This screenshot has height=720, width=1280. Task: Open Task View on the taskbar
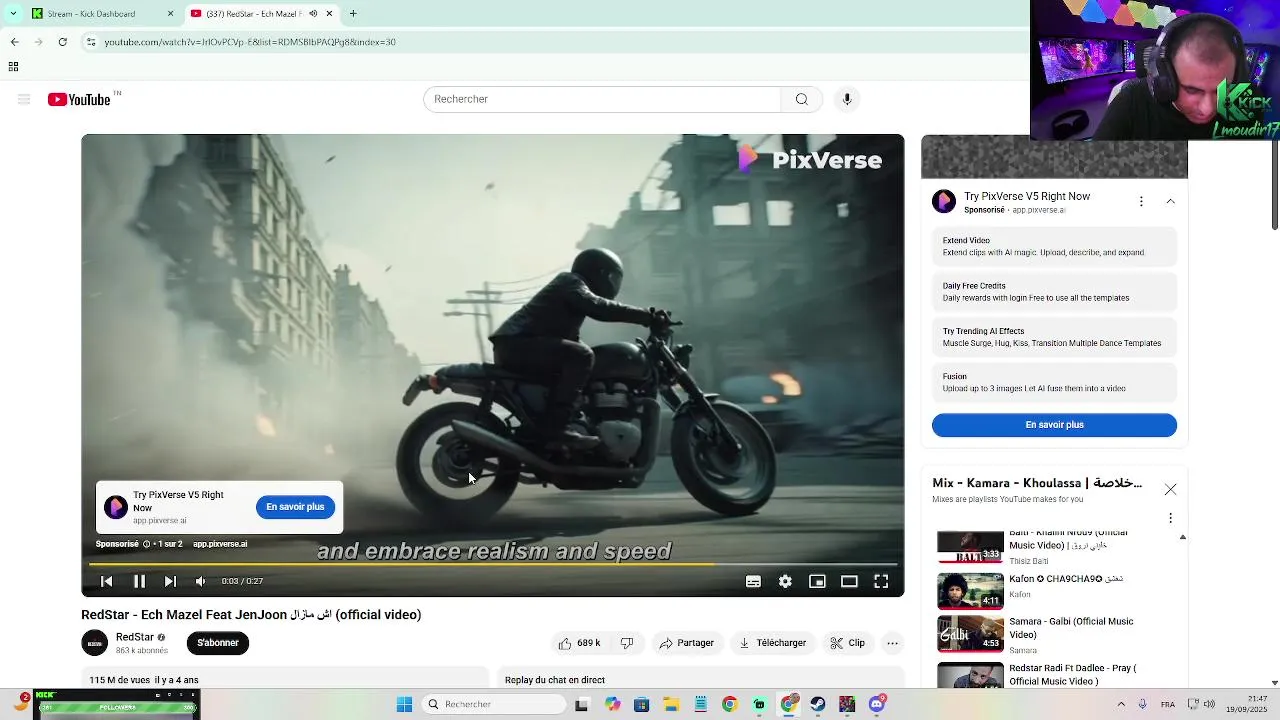[582, 704]
